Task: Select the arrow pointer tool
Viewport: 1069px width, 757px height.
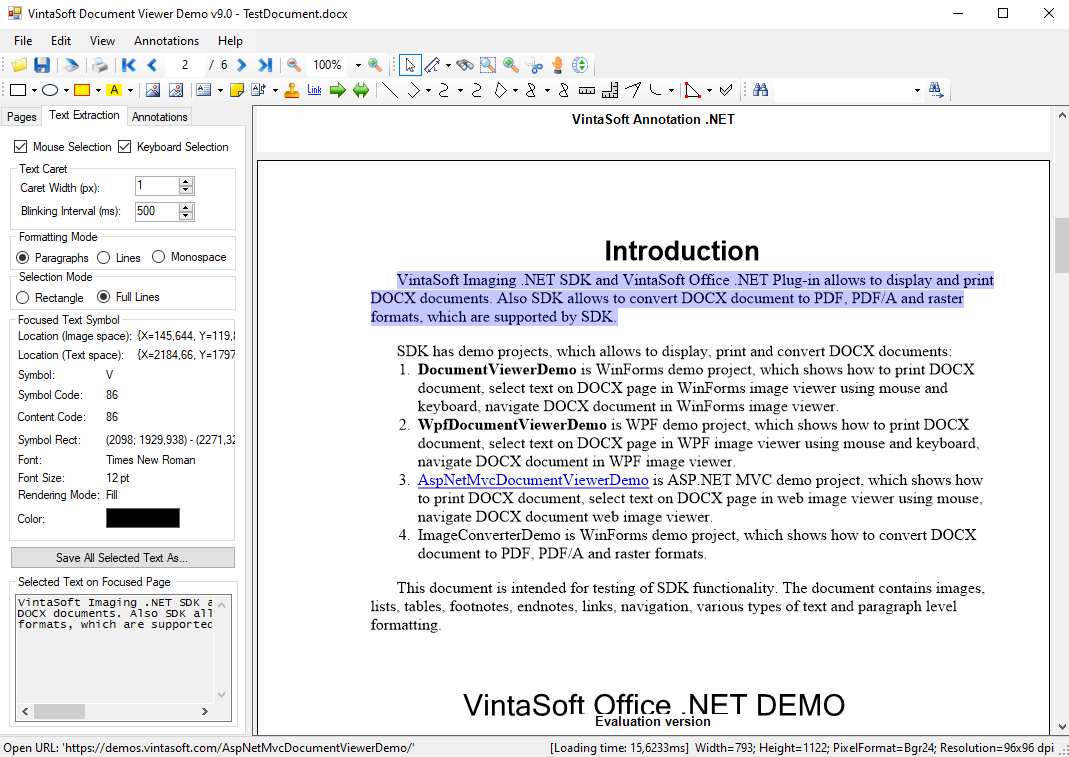Action: 410,65
